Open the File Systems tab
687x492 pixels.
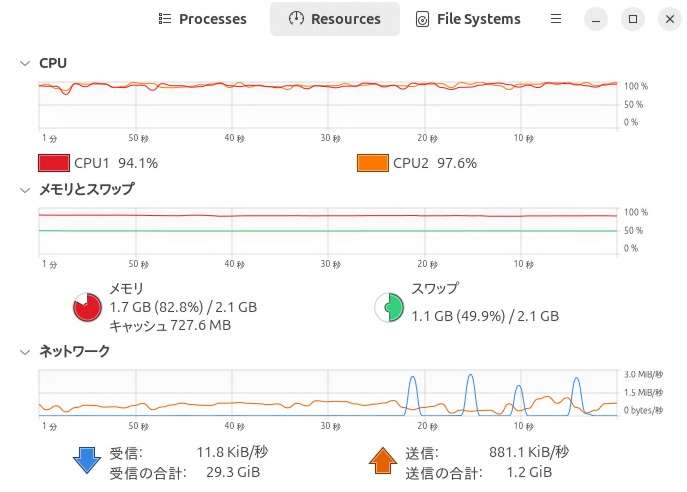468,19
